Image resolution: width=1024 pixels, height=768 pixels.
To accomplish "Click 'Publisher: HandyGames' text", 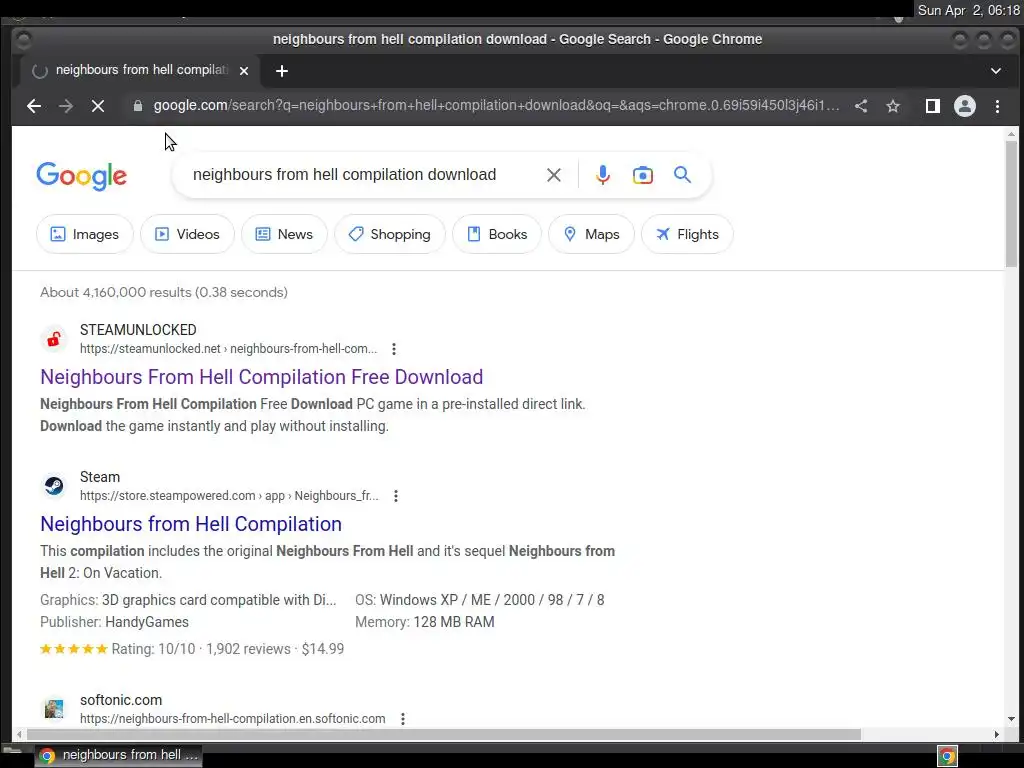I will coord(114,622).
